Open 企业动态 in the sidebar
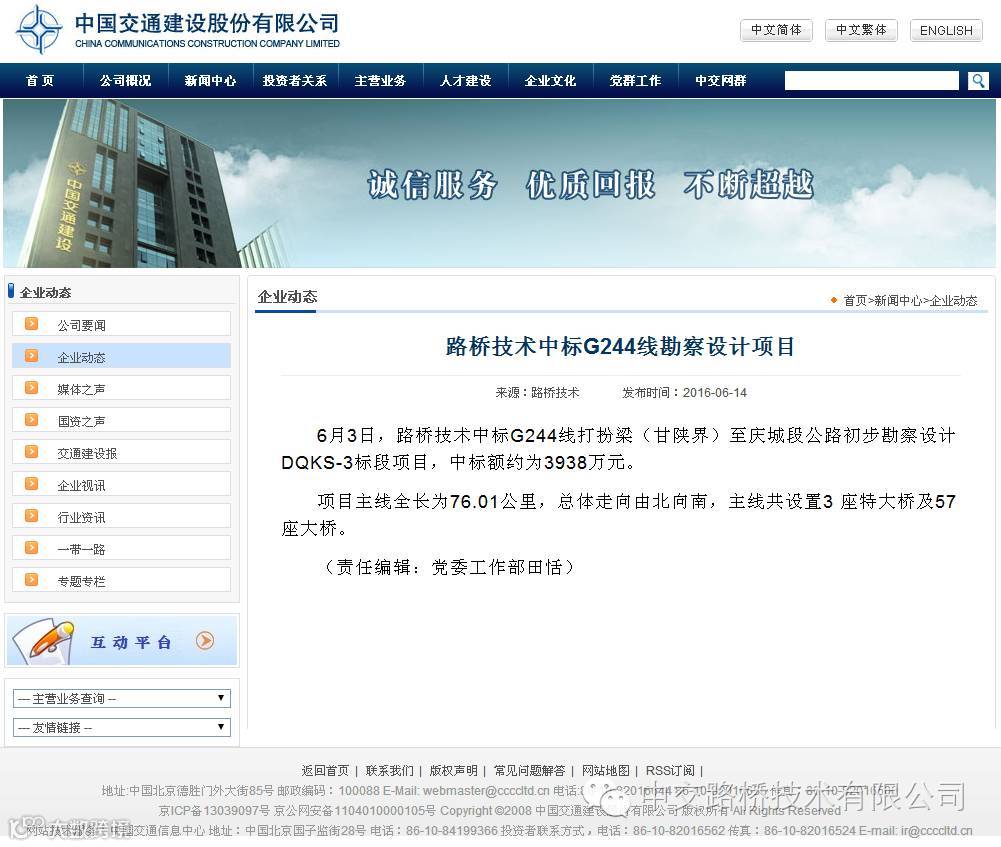The image size is (1001, 847). [121, 356]
